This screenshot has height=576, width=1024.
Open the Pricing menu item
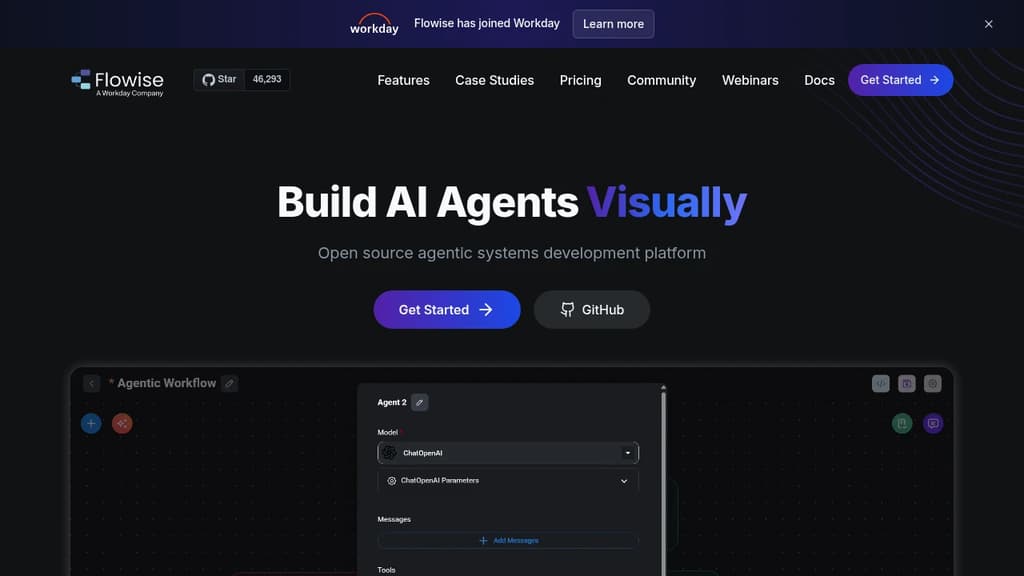[580, 80]
